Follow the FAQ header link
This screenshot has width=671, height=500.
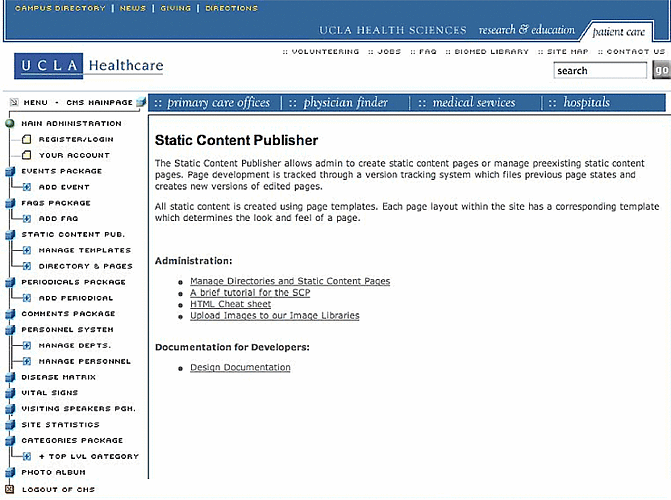428,52
